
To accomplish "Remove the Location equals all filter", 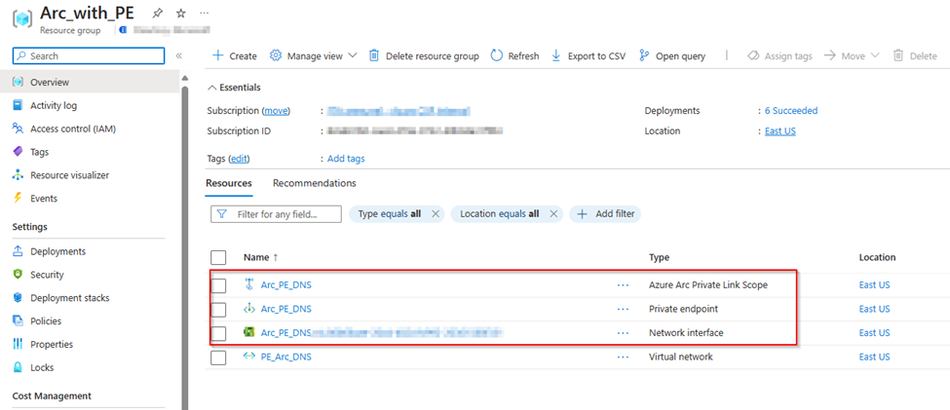I will 553,214.
